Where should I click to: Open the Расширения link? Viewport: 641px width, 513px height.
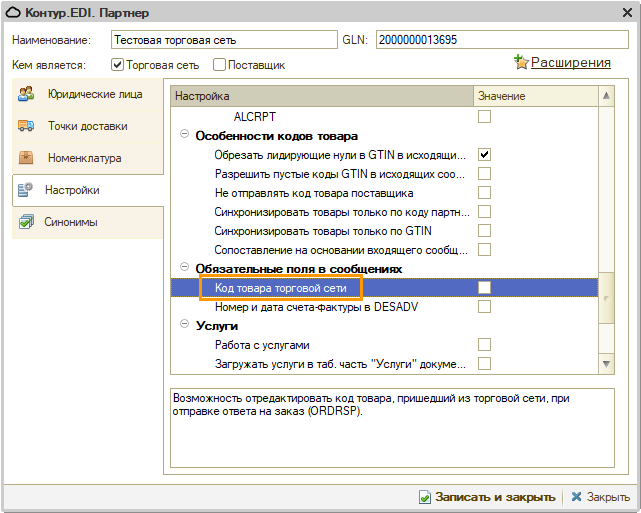tap(570, 62)
